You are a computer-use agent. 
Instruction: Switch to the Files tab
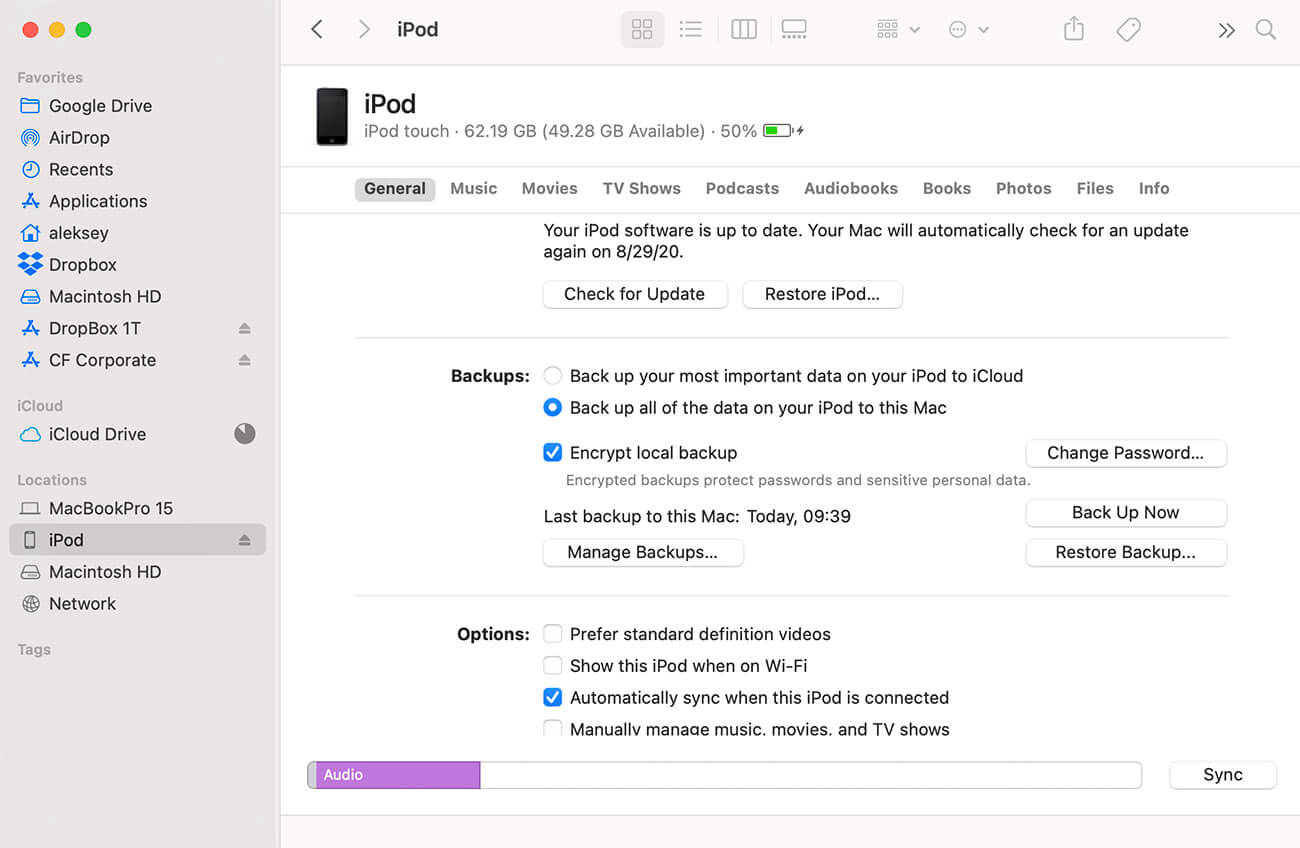point(1095,189)
